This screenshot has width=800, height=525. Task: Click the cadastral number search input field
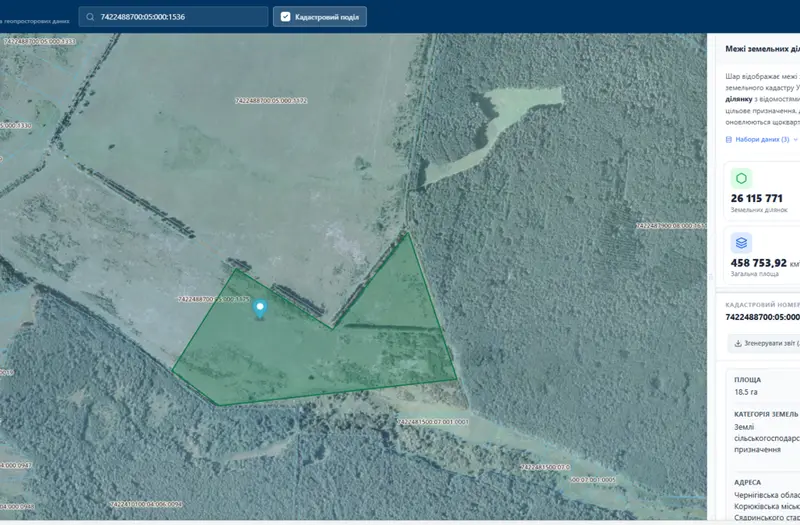tap(173, 17)
